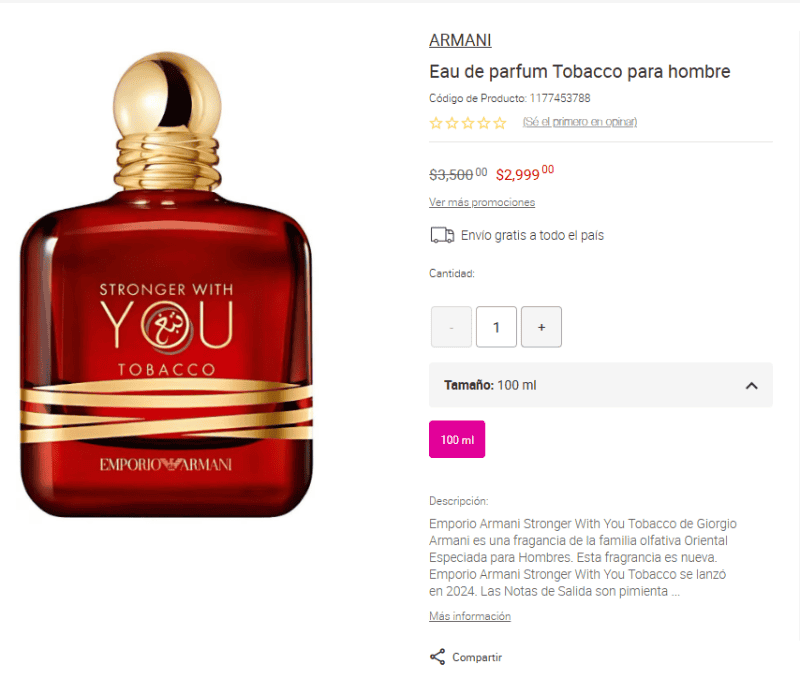
Task: Click Ver más promociones link
Action: click(482, 202)
